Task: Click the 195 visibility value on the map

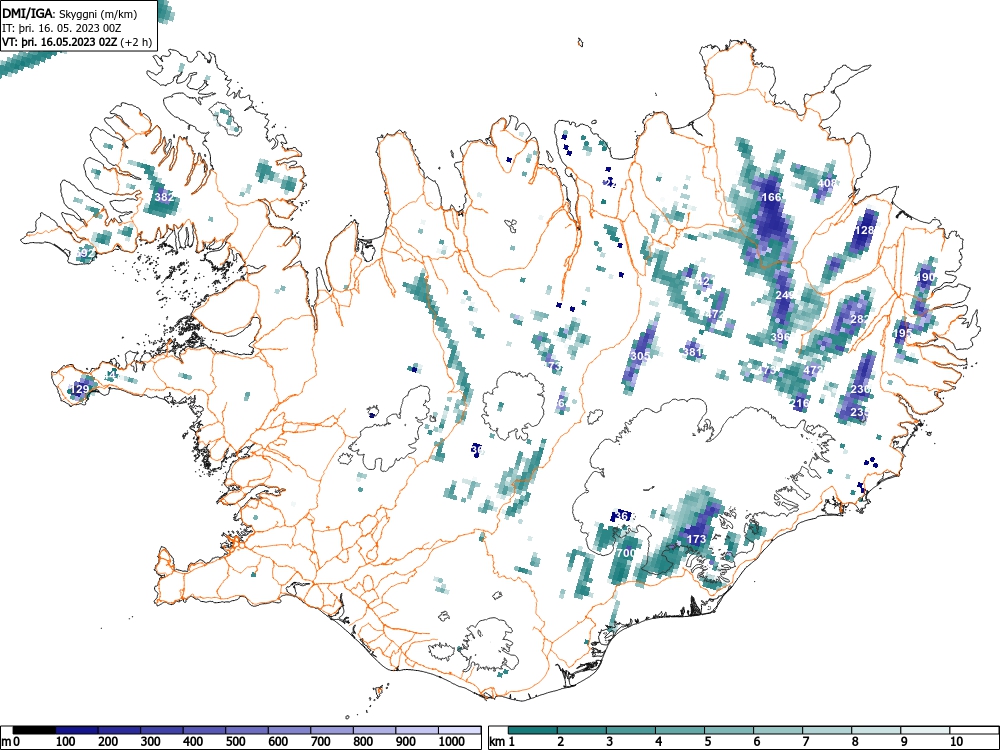Action: tap(902, 333)
